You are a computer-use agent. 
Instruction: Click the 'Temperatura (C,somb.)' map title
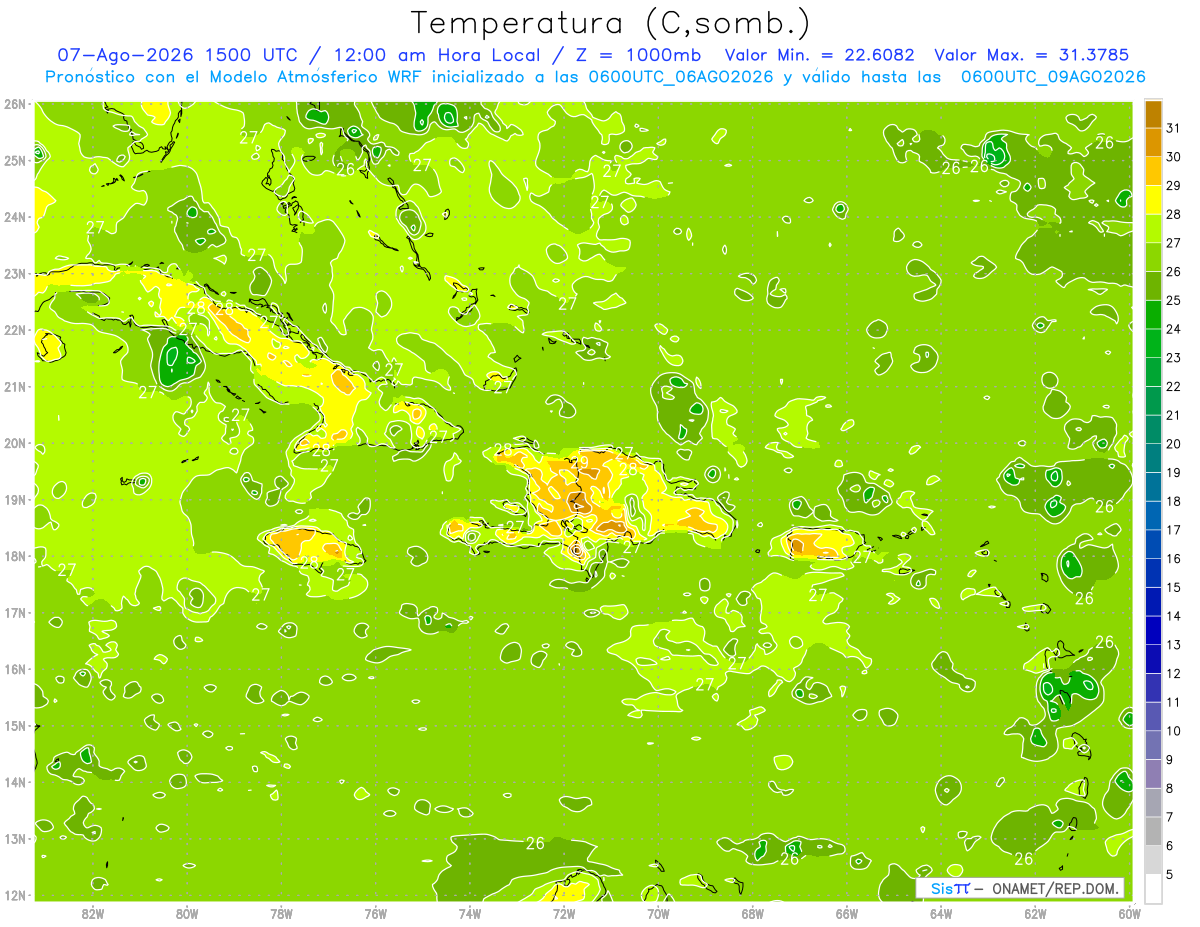(610, 23)
